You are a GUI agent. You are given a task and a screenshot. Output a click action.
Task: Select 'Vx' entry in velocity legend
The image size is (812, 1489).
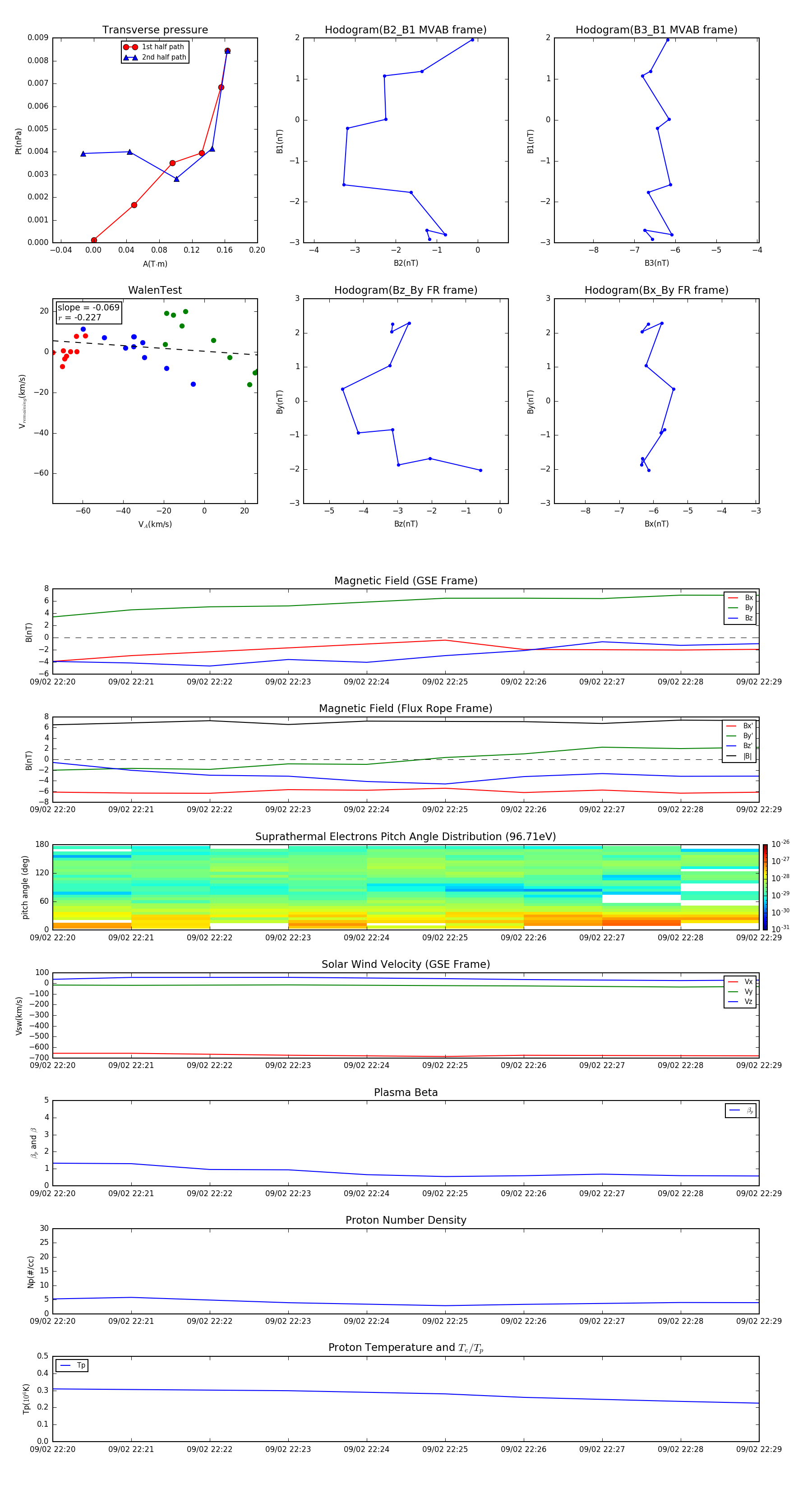coord(740,982)
